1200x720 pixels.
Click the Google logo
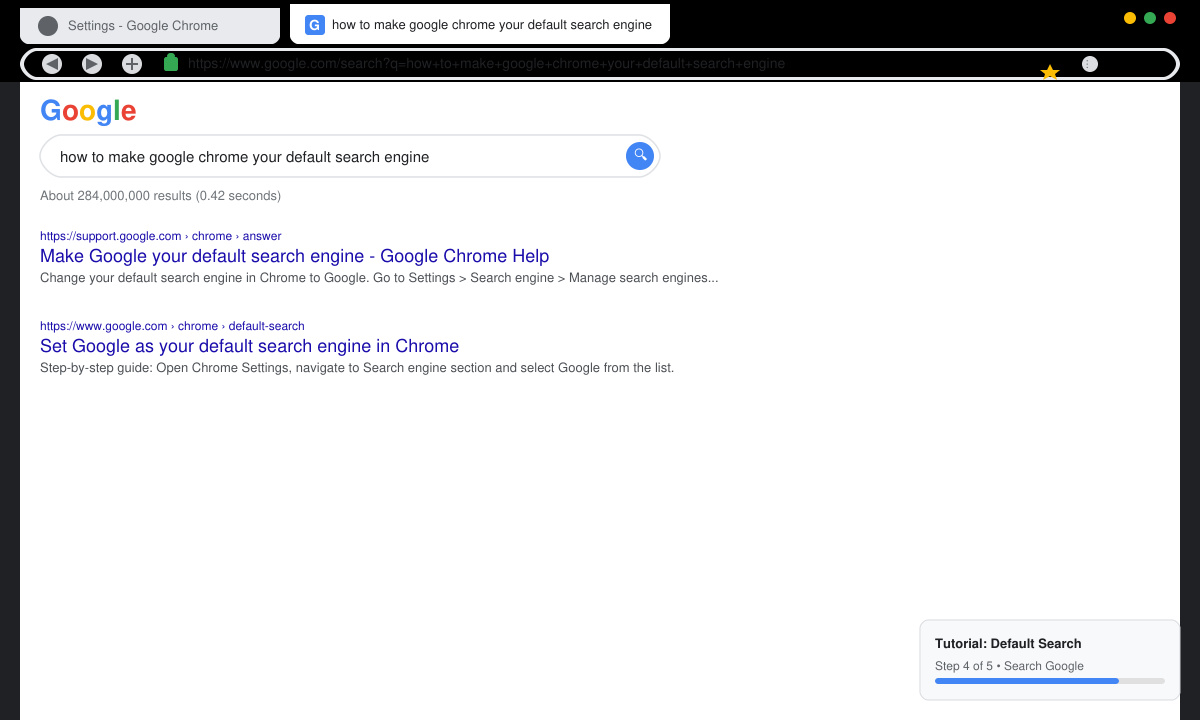coord(88,111)
